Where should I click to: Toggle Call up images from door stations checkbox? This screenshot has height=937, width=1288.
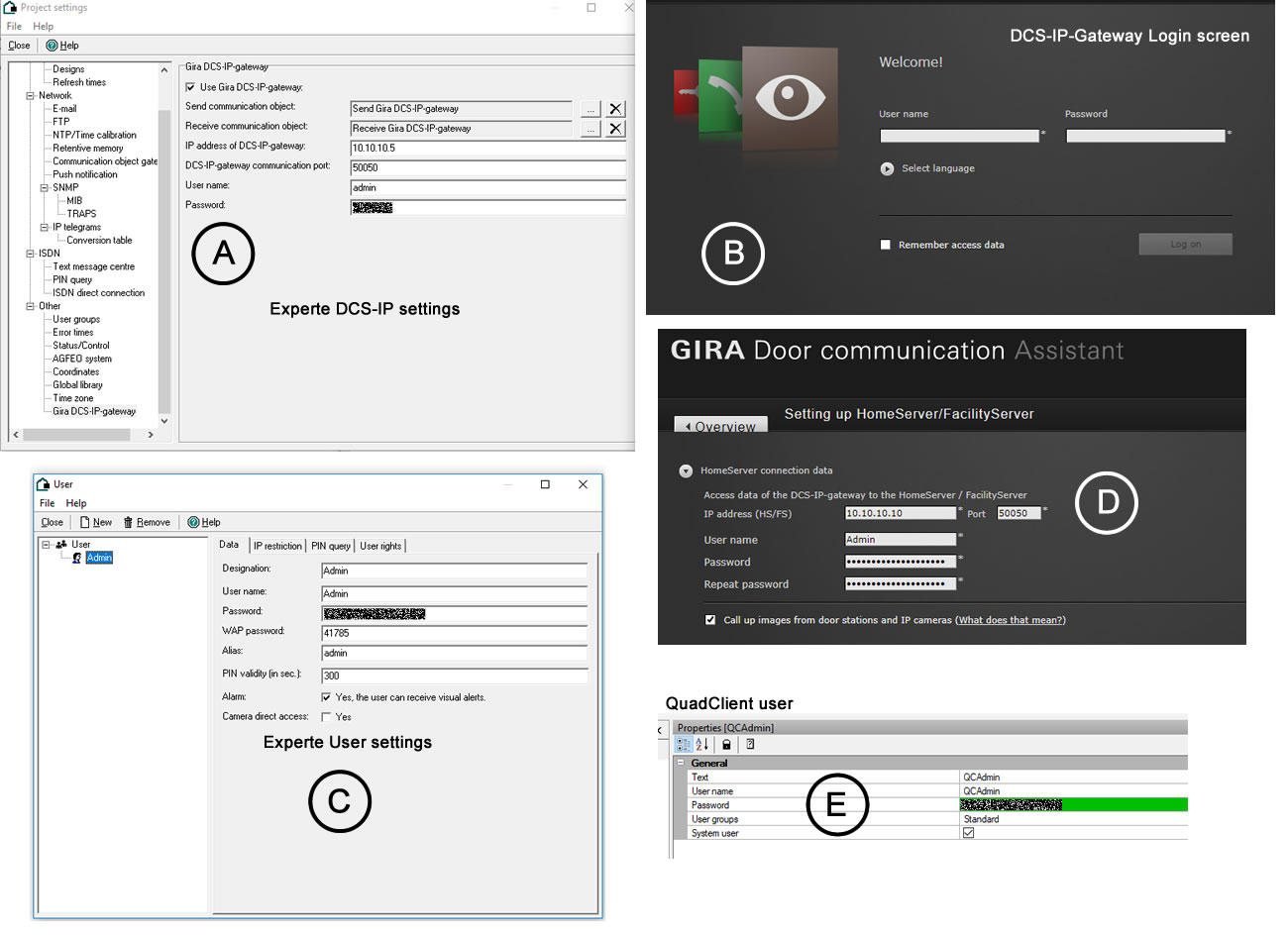click(710, 620)
